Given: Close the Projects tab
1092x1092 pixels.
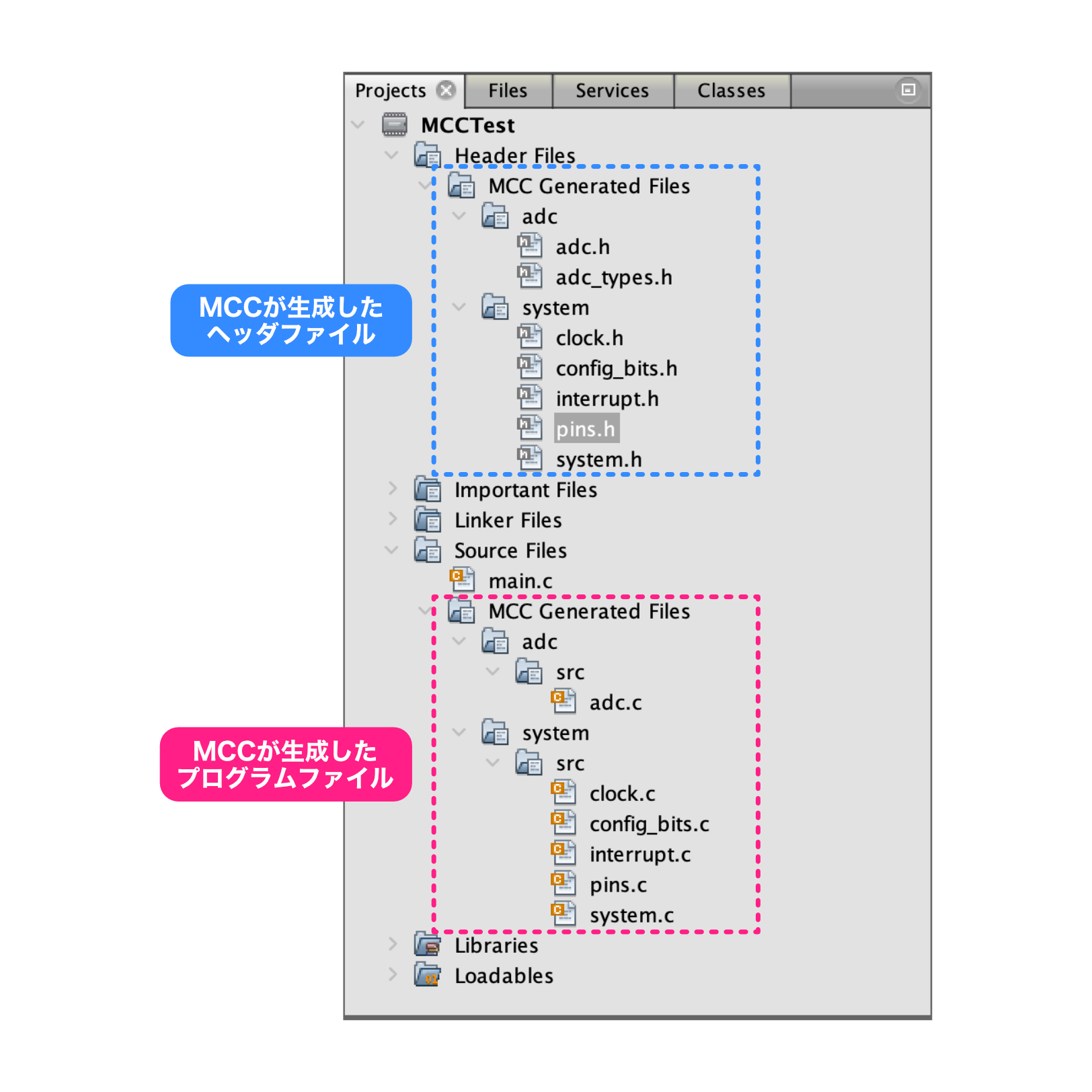Looking at the screenshot, I should click(445, 89).
